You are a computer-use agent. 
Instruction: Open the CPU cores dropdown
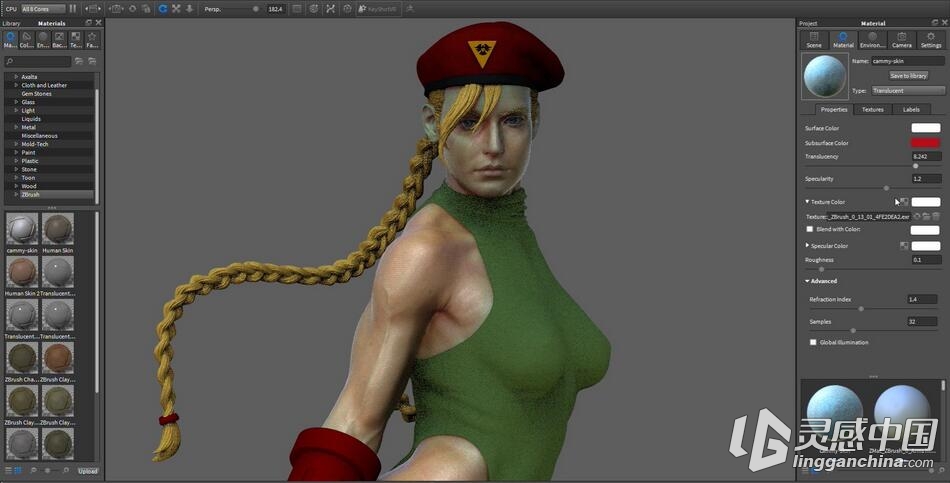click(x=43, y=8)
